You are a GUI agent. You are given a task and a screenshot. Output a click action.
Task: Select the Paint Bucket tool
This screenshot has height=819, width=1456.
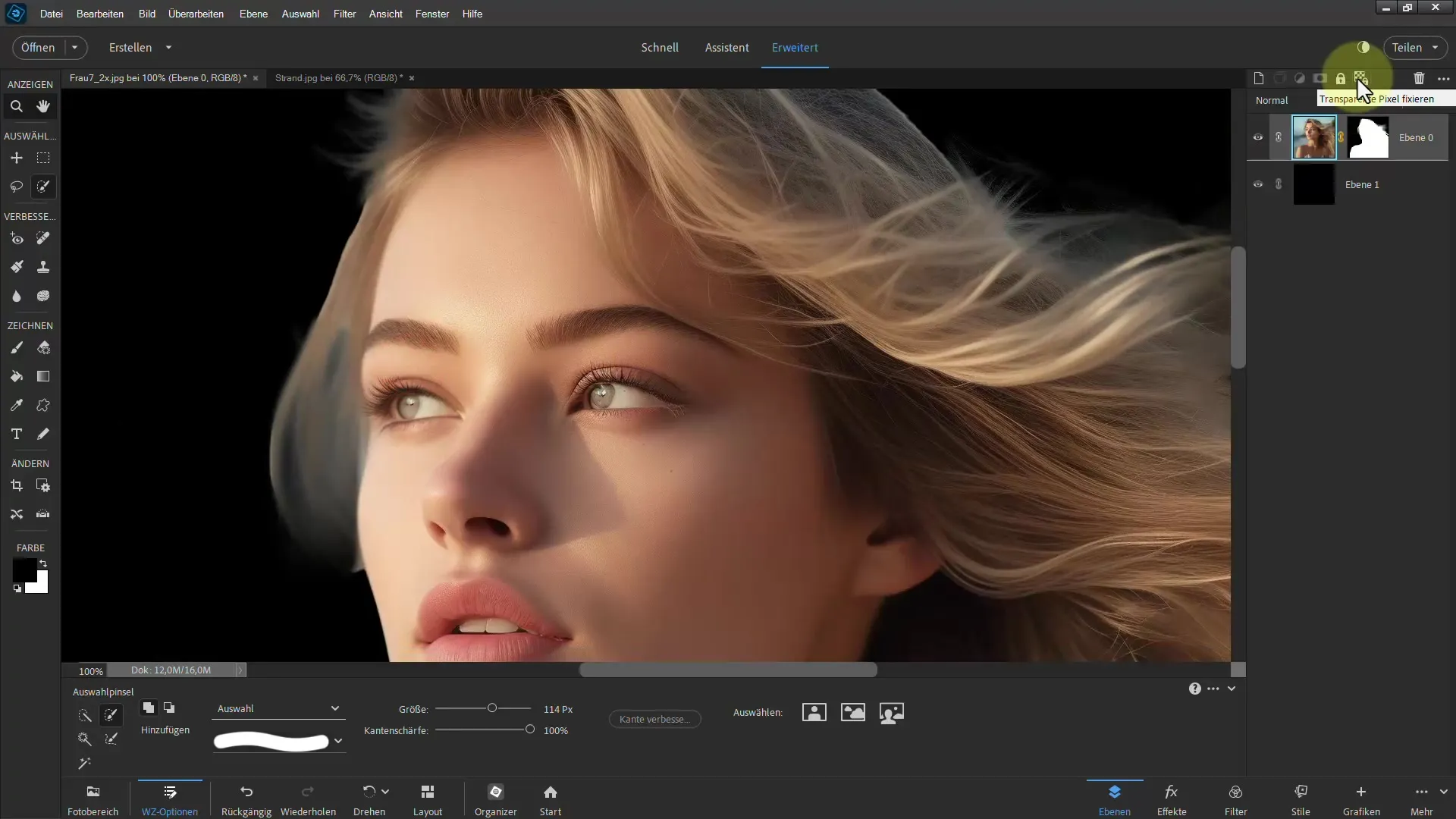coord(16,377)
